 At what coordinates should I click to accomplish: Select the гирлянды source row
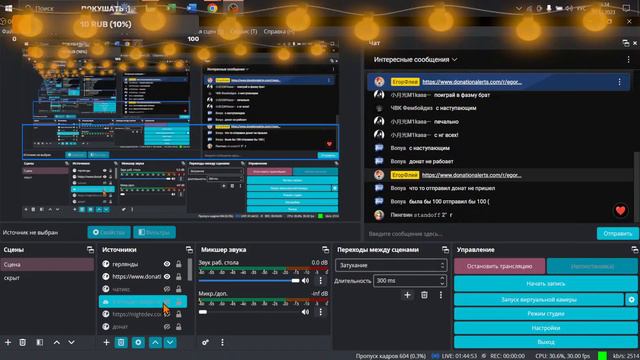click(x=143, y=264)
